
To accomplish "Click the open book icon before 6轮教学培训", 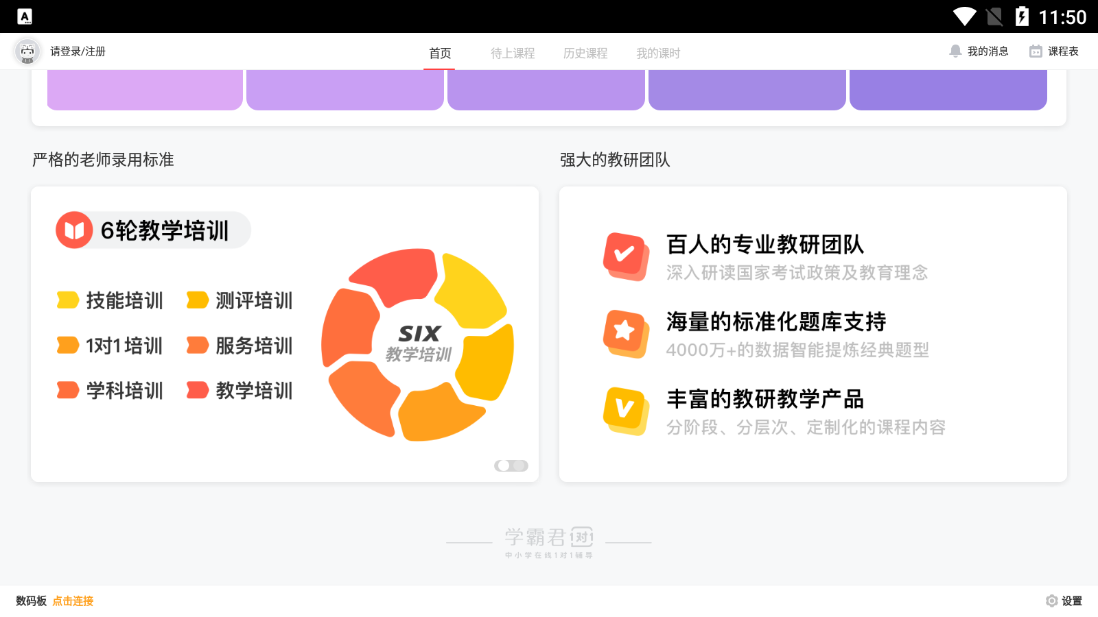I will coord(73,229).
